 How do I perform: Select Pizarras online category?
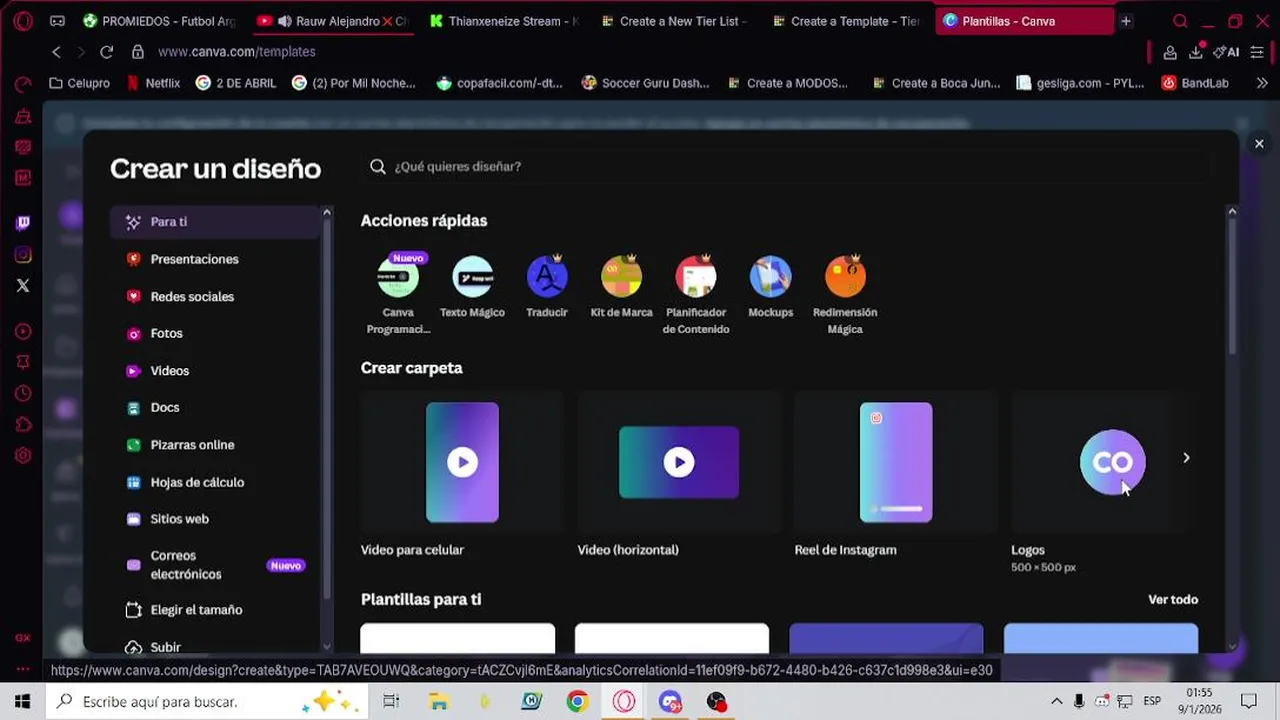(x=214, y=444)
